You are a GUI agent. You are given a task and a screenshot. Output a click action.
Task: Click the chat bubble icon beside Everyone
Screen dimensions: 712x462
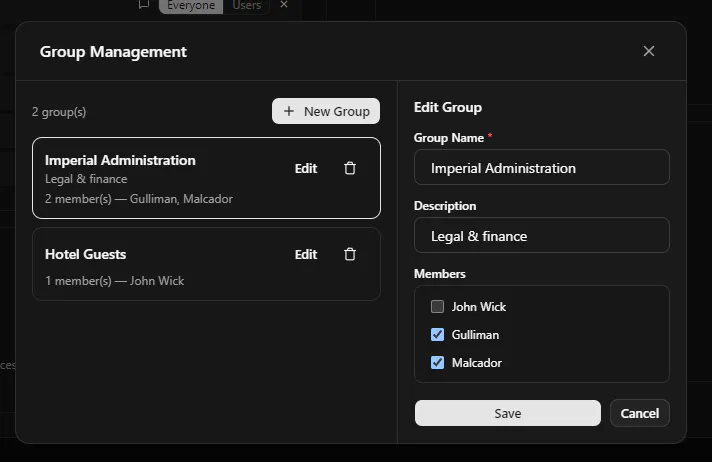click(x=144, y=5)
